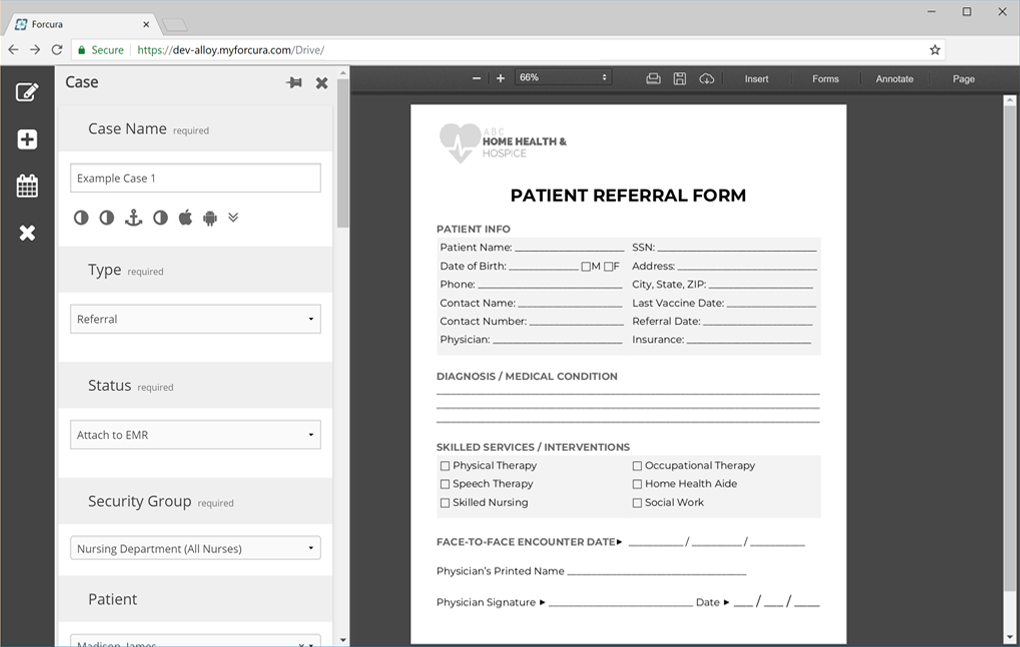This screenshot has width=1020, height=647.
Task: Open the Forms menu
Action: pyautogui.click(x=825, y=79)
